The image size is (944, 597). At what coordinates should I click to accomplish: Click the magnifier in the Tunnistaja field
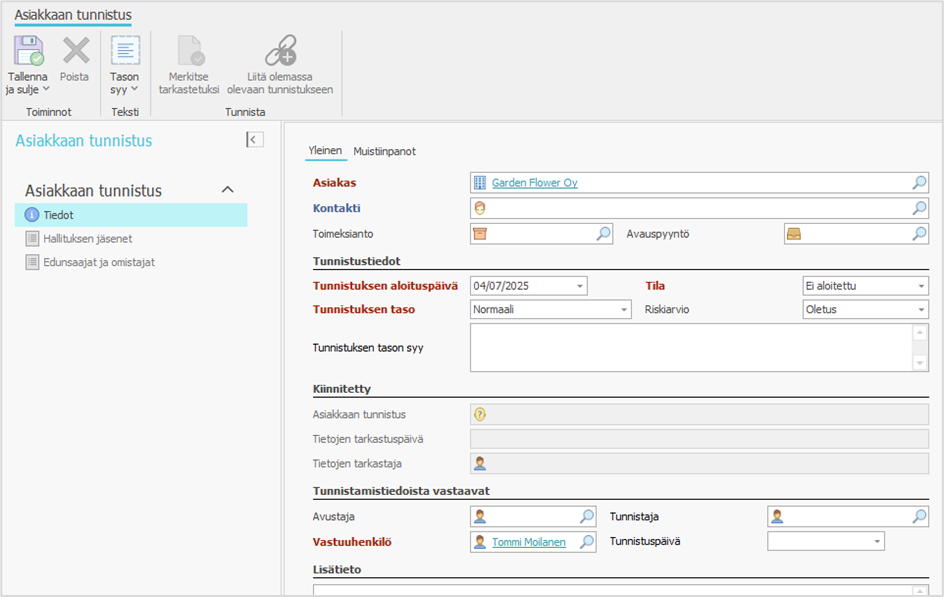[919, 517]
